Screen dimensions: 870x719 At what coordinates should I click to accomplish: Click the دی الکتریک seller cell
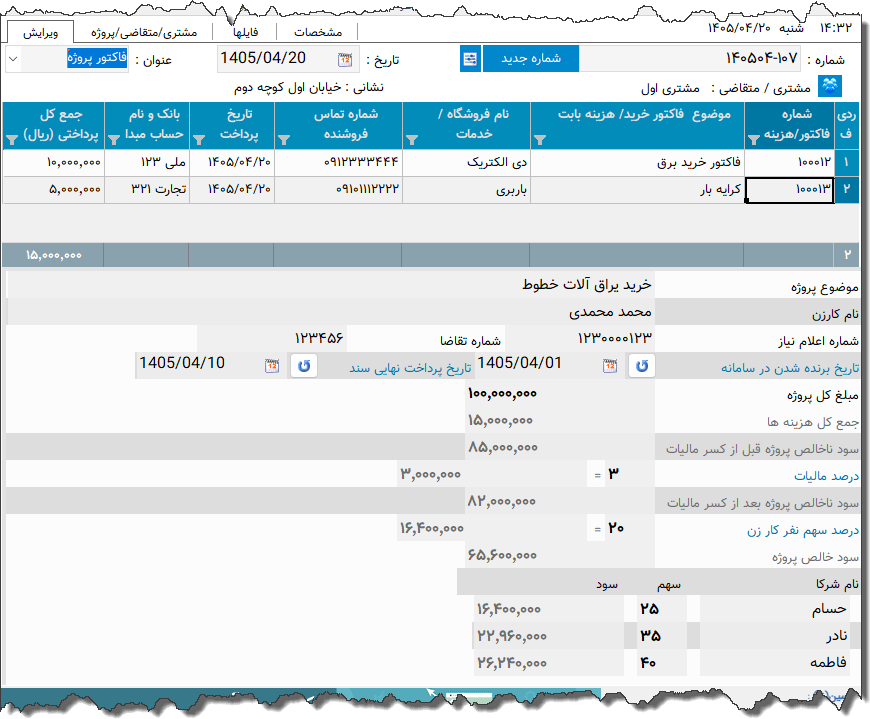click(x=466, y=163)
